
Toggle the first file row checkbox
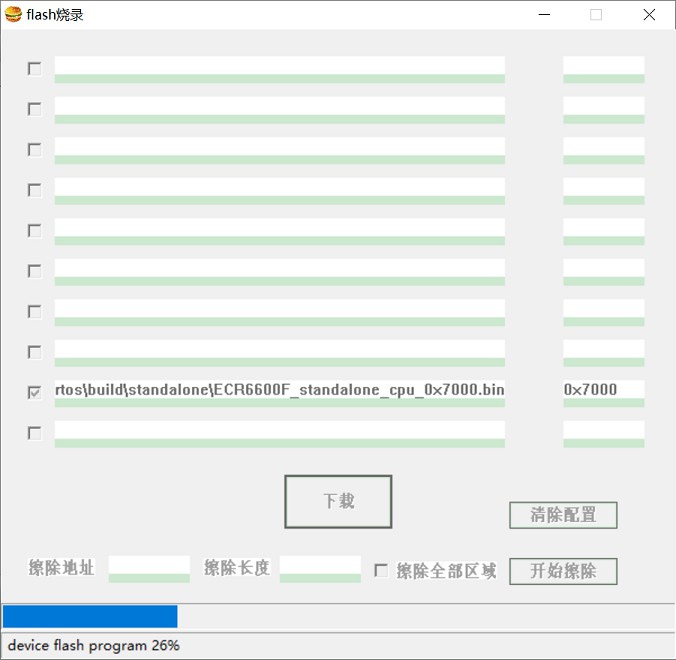[x=35, y=69]
